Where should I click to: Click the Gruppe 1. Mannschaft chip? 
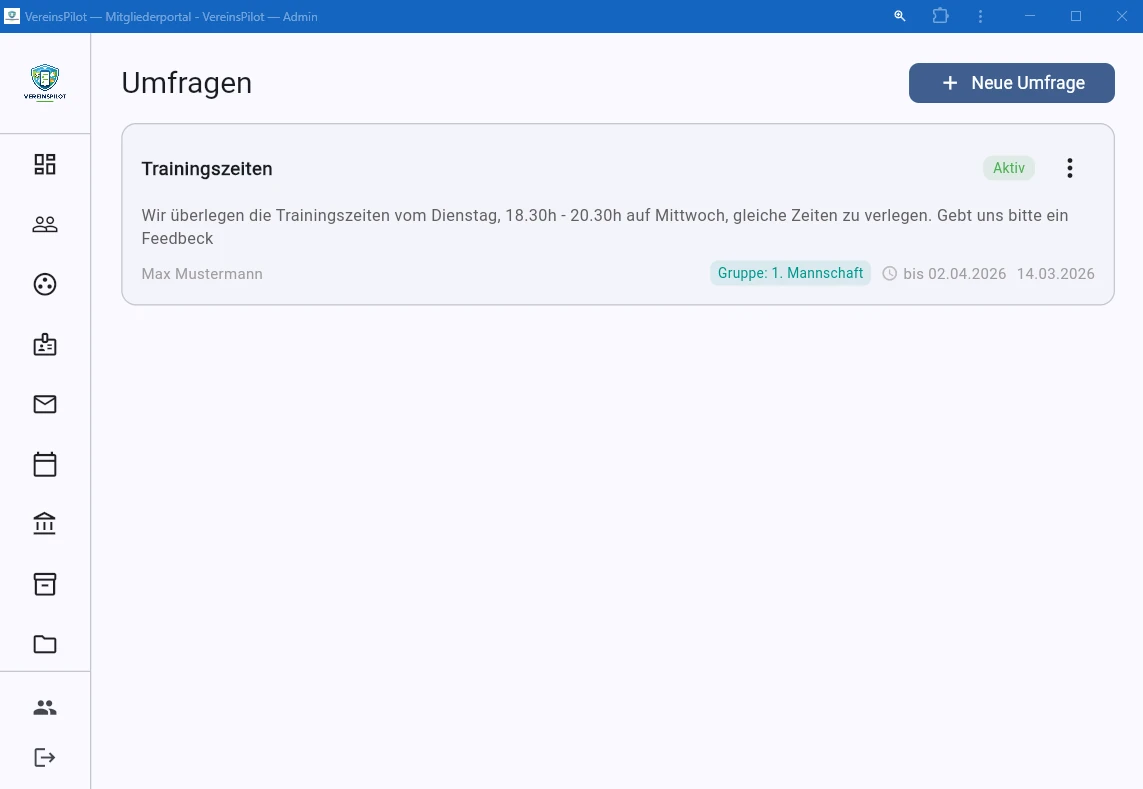tap(790, 273)
